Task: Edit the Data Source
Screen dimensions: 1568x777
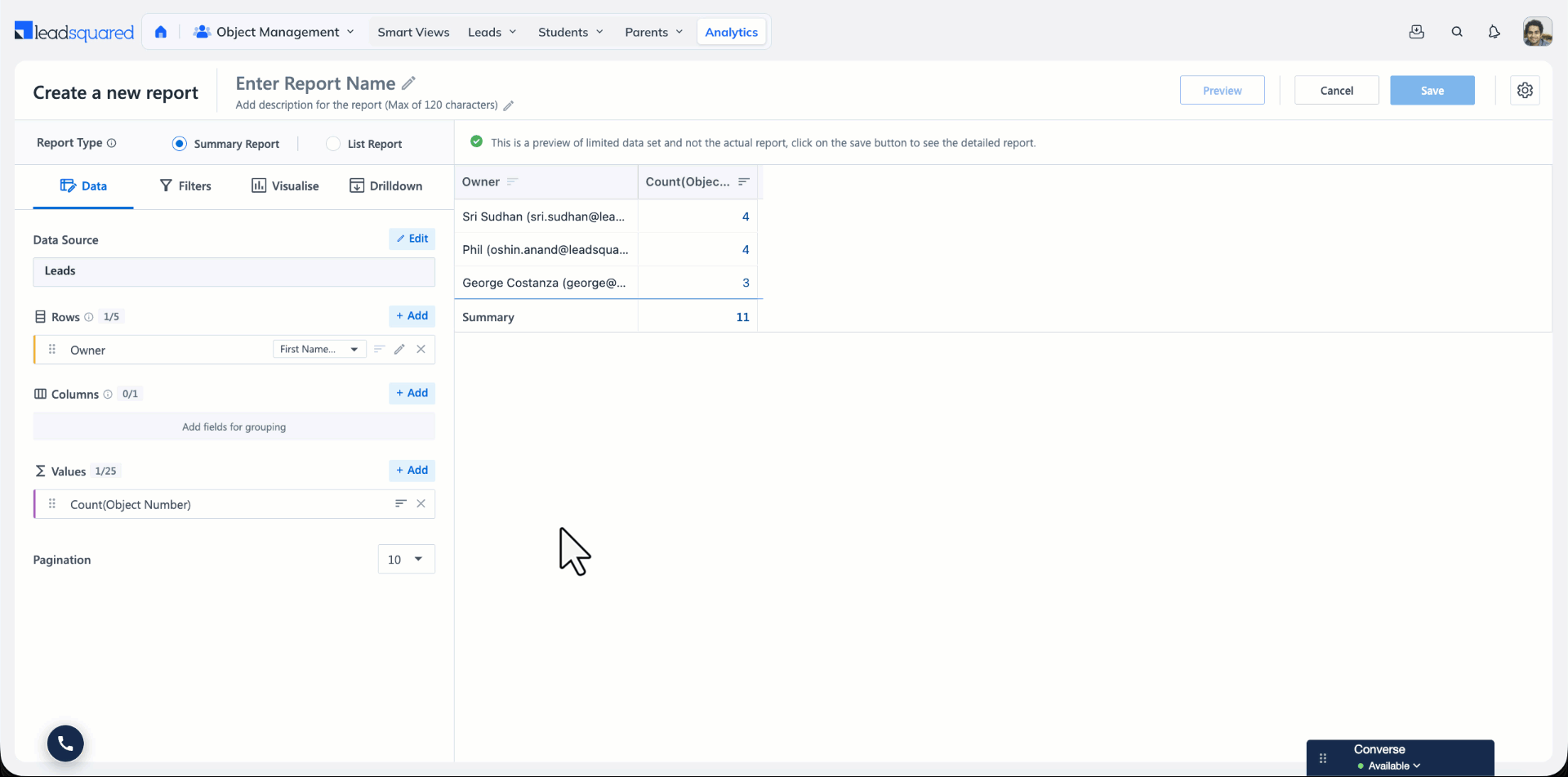Action: click(412, 239)
